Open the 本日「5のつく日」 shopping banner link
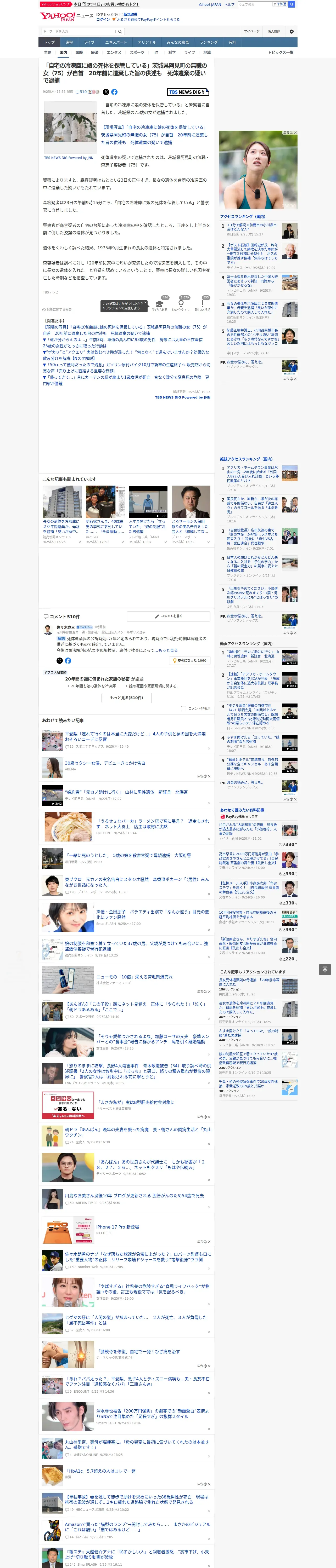Viewport: 336px width, 1568px height. point(106,4)
